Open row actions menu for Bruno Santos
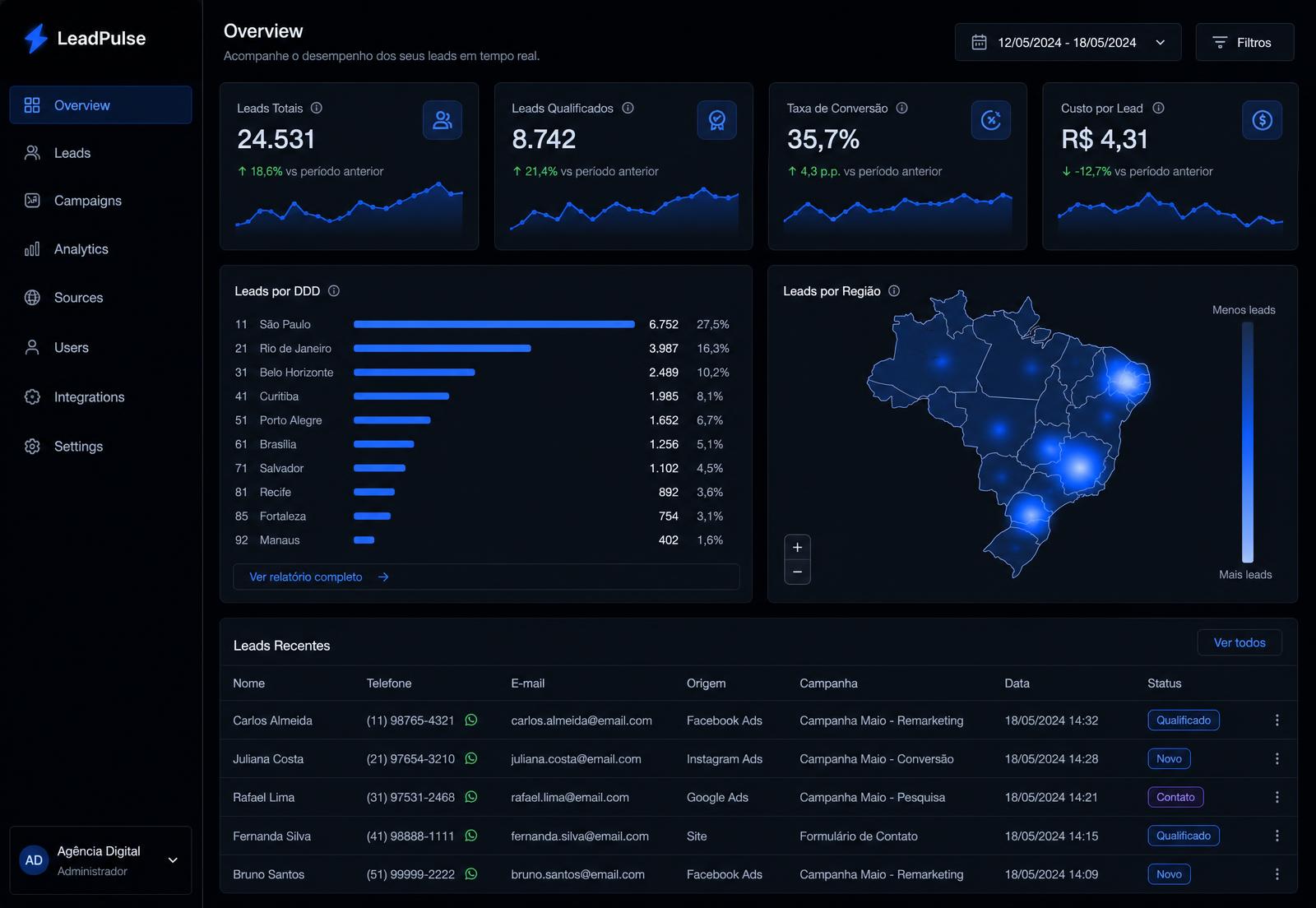Image resolution: width=1316 pixels, height=908 pixels. pos(1277,874)
